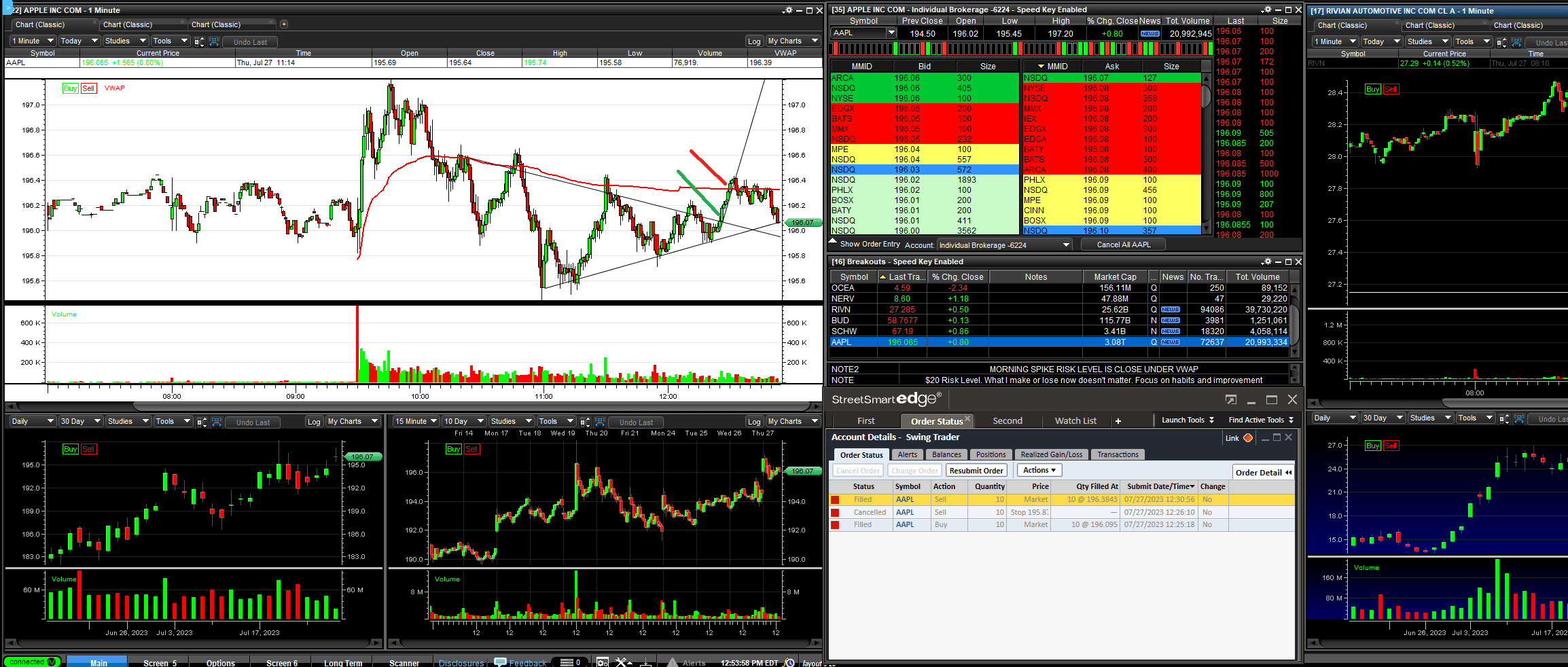This screenshot has width=1568, height=667.
Task: Add a new chart tab with the plus icon
Action: pyautogui.click(x=284, y=24)
